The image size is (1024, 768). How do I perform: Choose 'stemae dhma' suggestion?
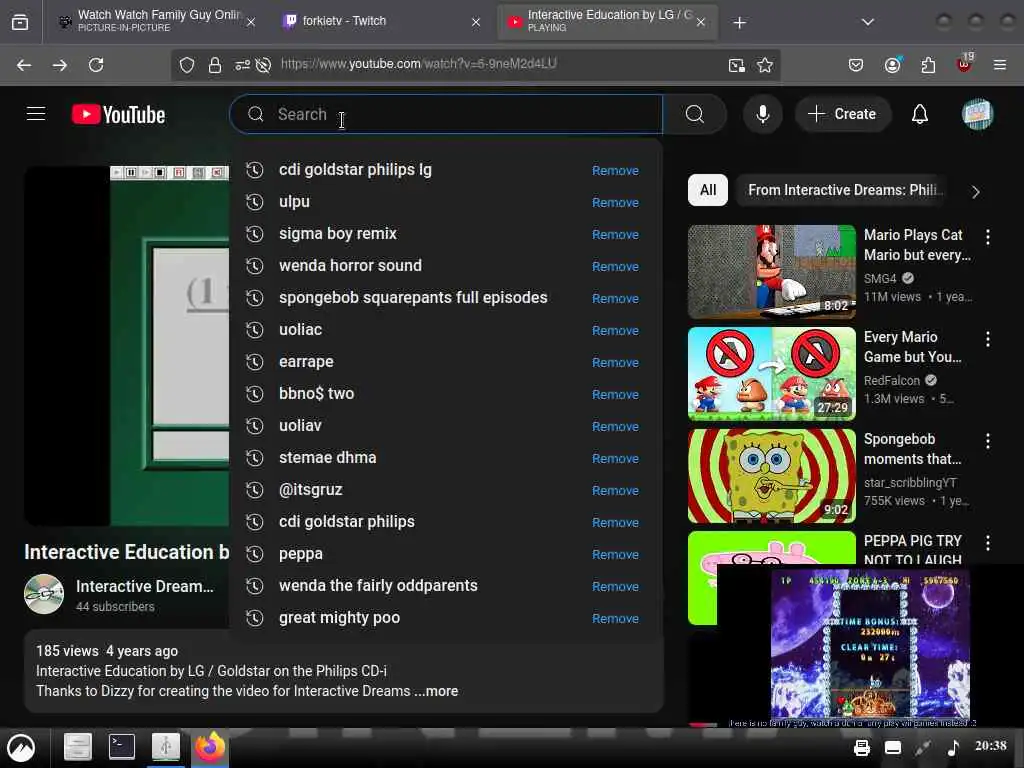446,458
